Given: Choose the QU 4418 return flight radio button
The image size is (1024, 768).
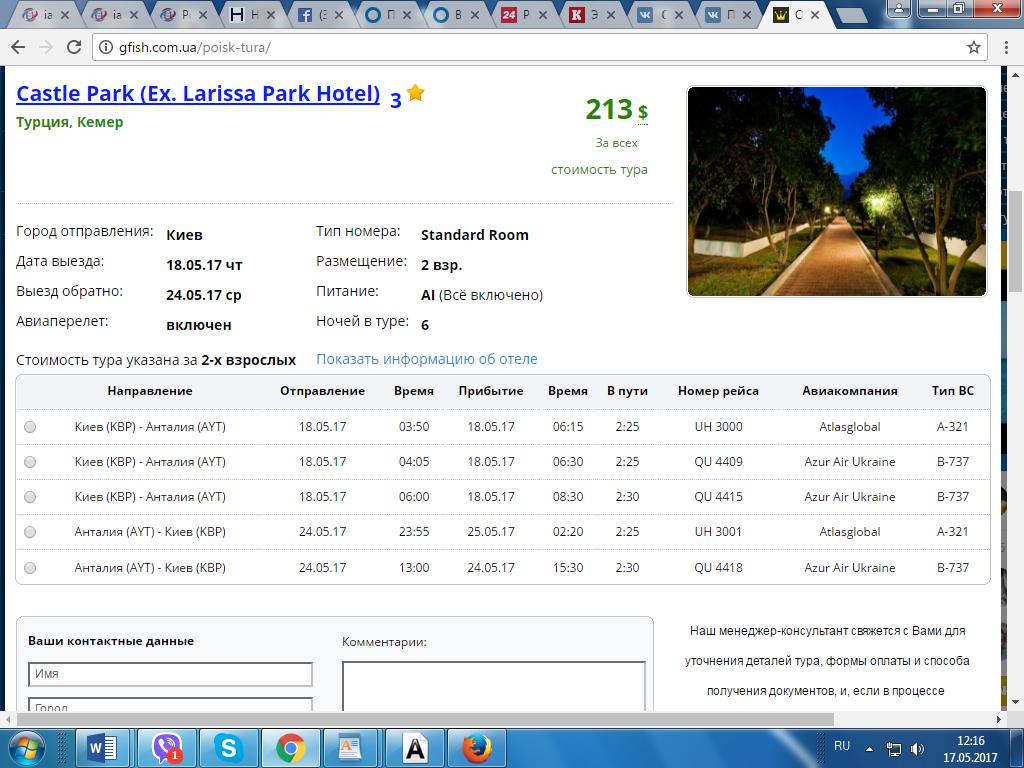Looking at the screenshot, I should point(30,568).
